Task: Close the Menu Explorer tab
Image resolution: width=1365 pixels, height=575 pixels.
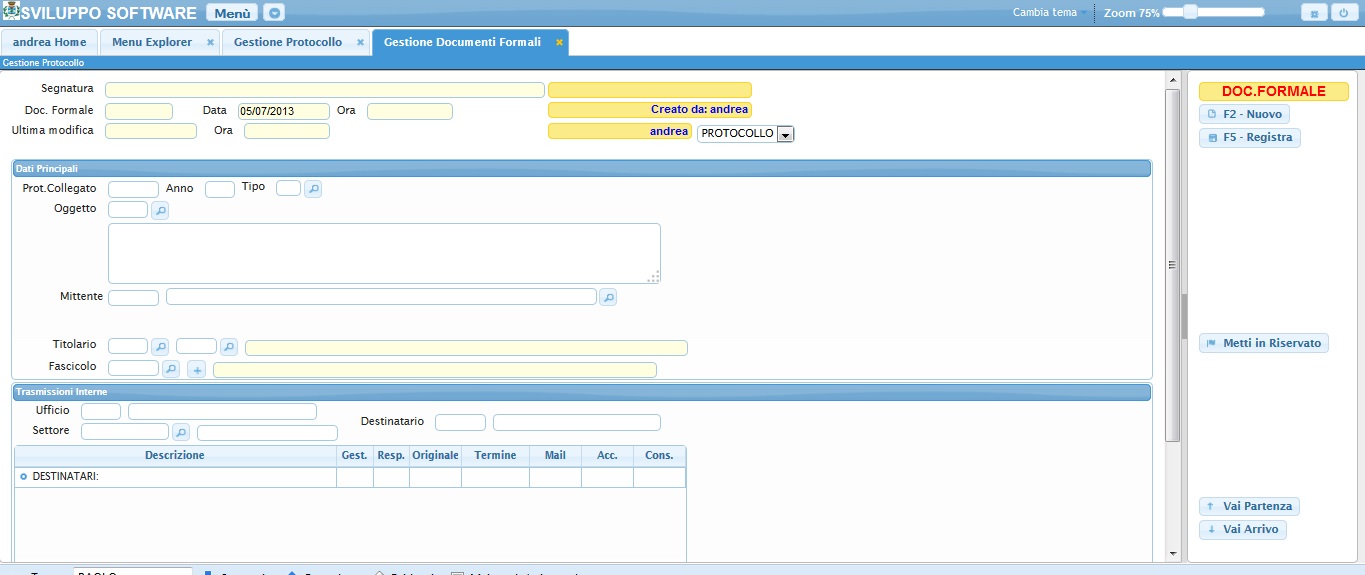Action: pos(210,42)
